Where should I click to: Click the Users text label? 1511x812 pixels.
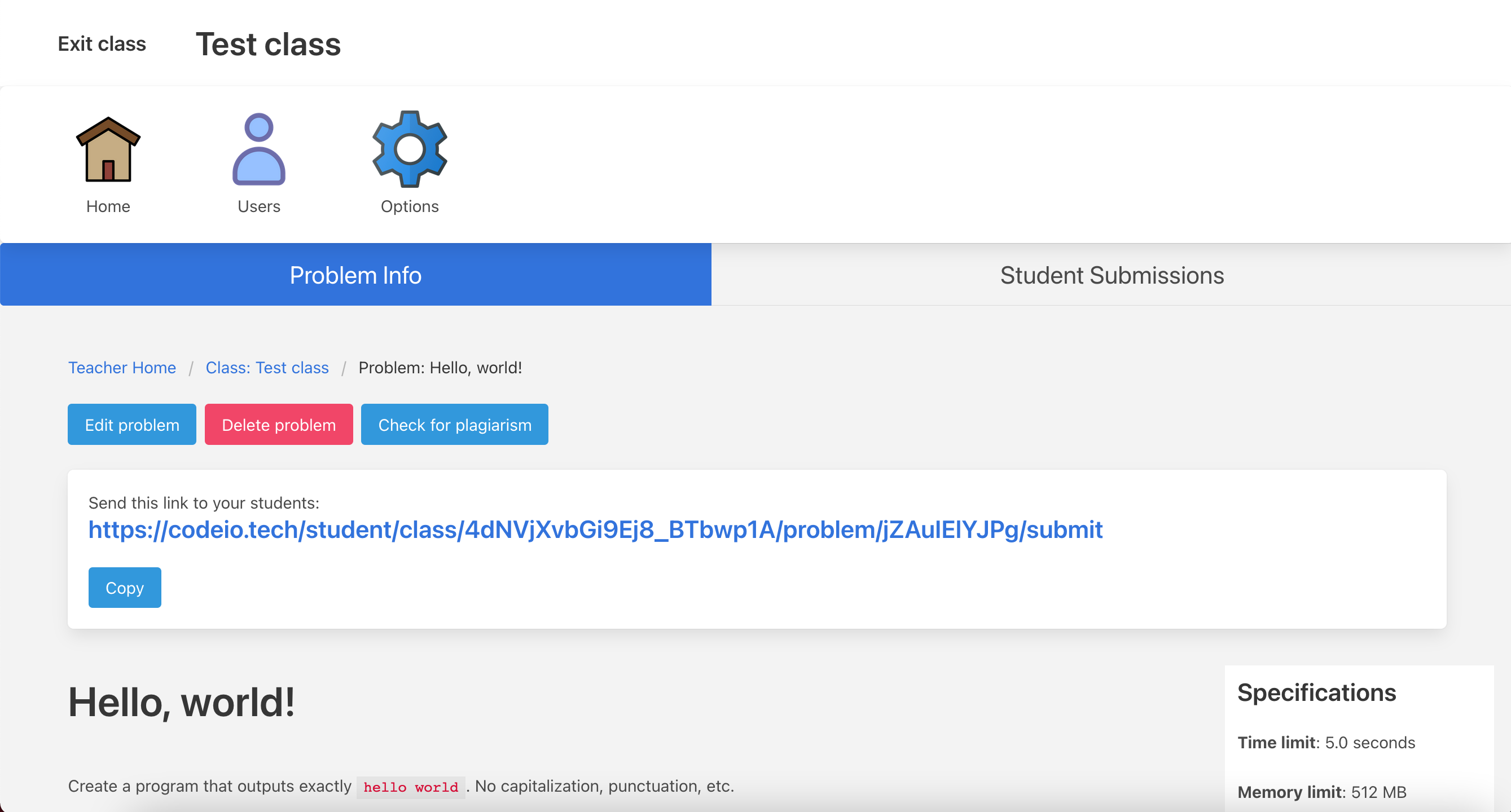click(x=258, y=206)
